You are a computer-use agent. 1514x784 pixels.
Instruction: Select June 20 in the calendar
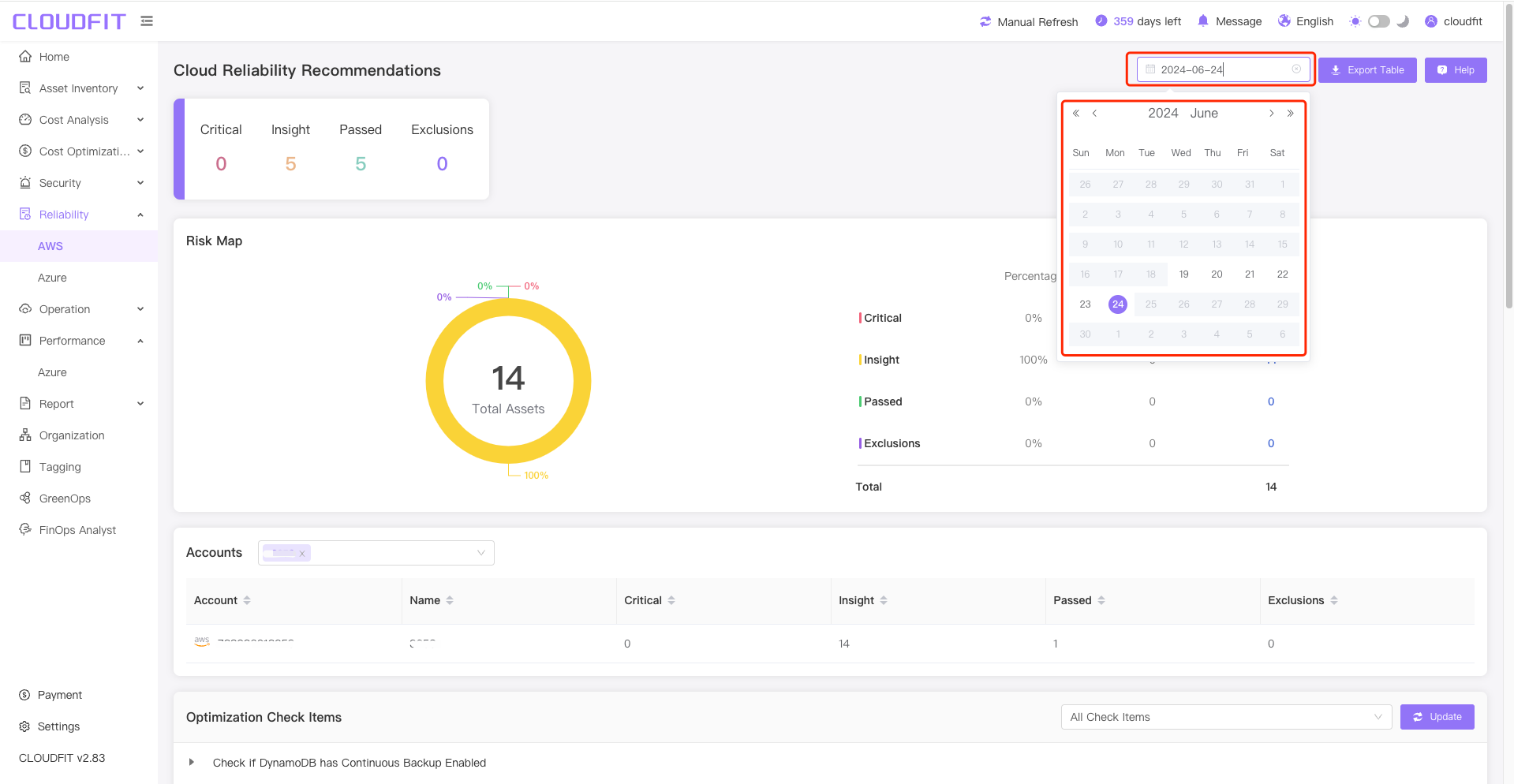coord(1217,274)
